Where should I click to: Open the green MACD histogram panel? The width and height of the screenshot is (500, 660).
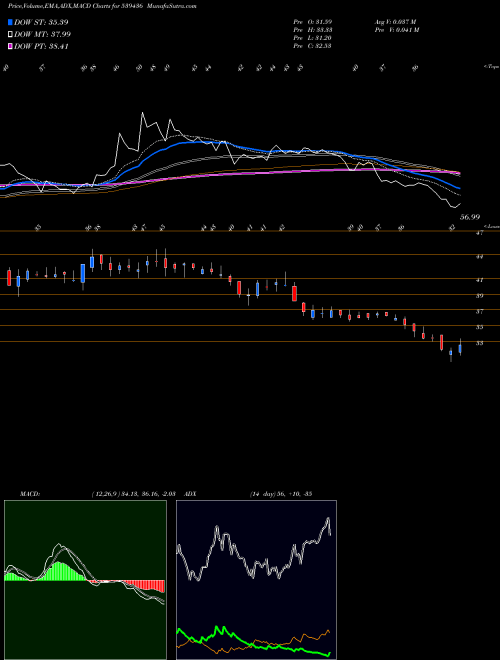coord(85,580)
